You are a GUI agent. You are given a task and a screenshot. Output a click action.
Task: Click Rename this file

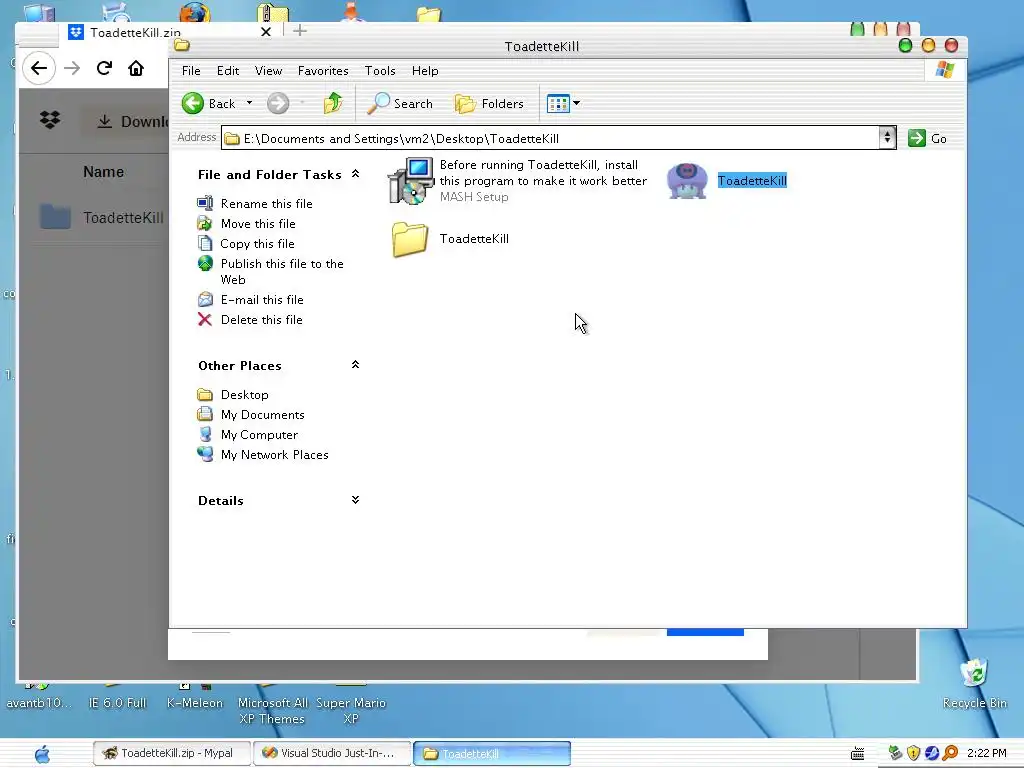pyautogui.click(x=266, y=204)
